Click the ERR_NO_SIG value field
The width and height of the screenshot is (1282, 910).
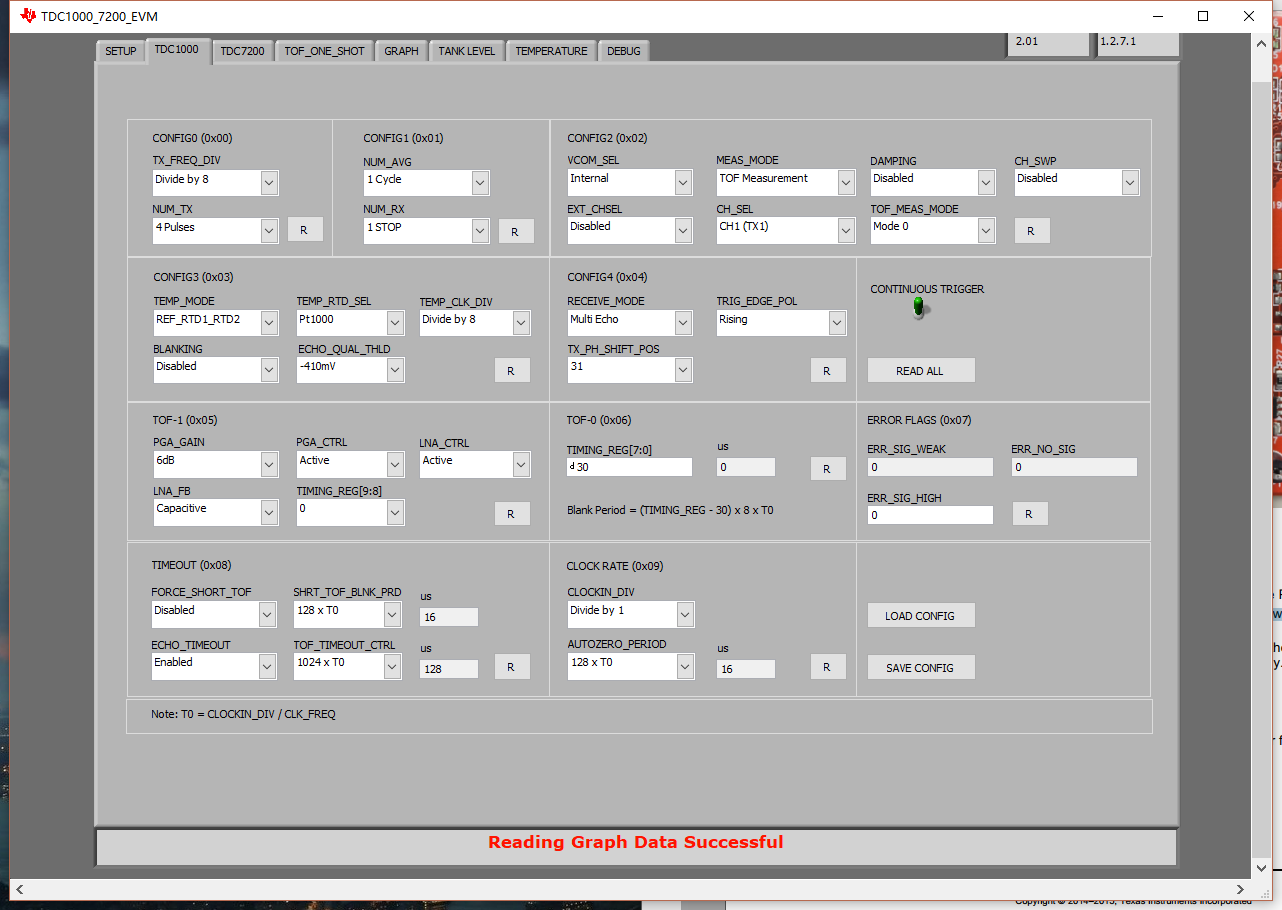click(1074, 467)
